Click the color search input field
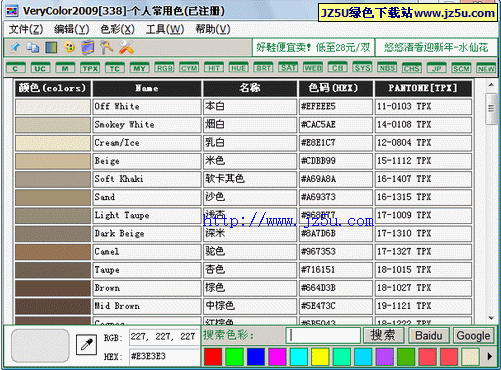501x370 pixels. click(x=323, y=335)
